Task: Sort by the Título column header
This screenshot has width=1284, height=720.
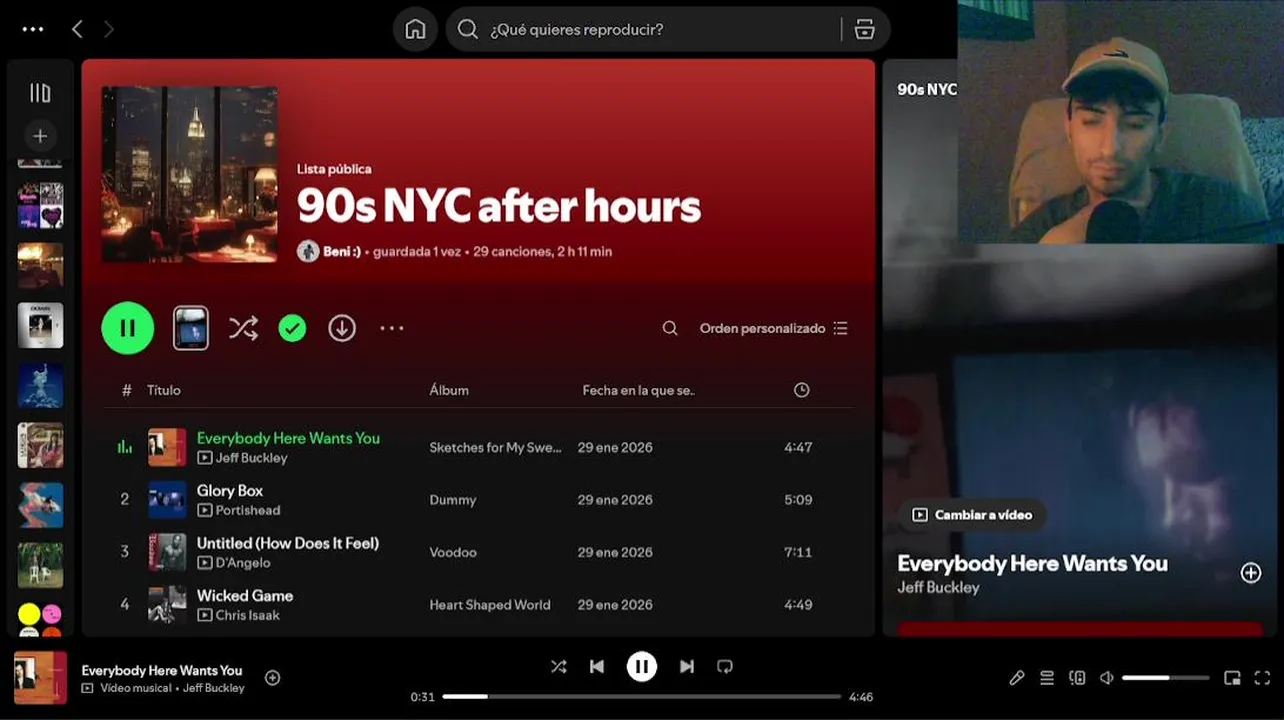Action: click(164, 390)
